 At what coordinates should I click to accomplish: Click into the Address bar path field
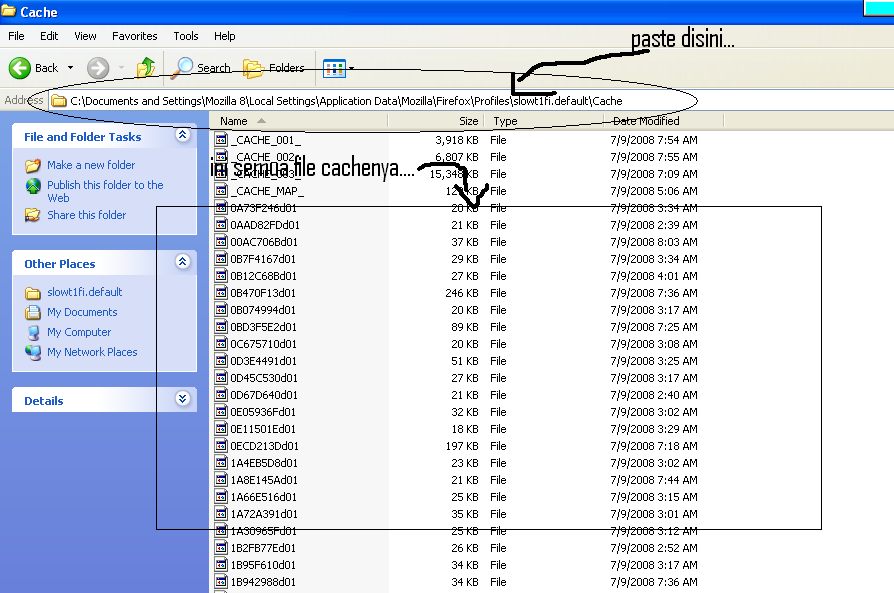click(x=400, y=100)
